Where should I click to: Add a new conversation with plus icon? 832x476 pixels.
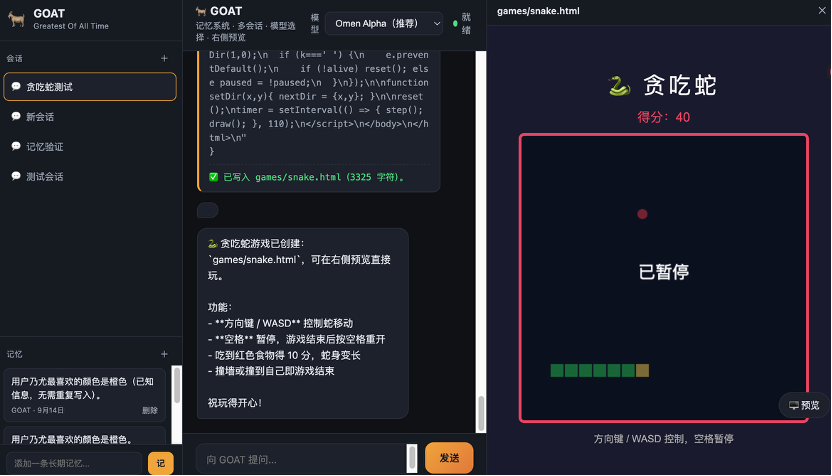click(x=164, y=58)
